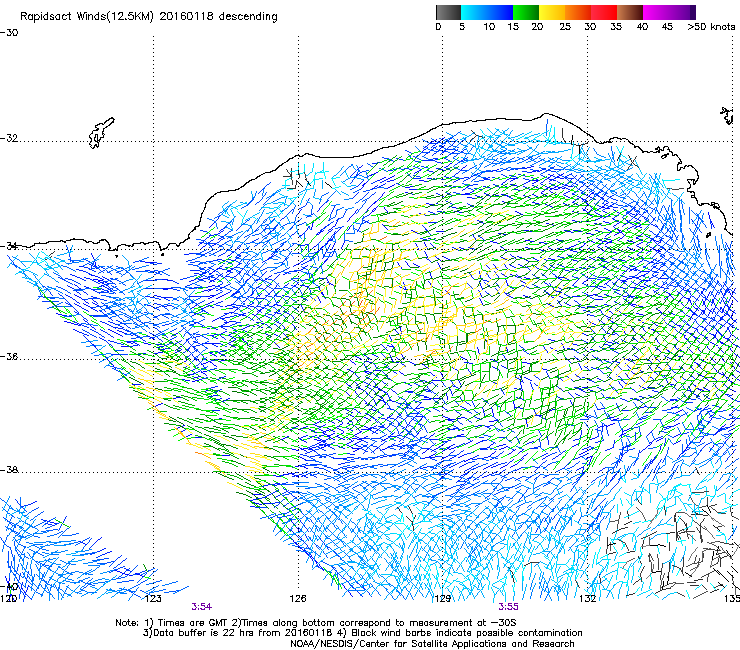Click the legend tick label '25'
740x650 pixels.
[565, 27]
